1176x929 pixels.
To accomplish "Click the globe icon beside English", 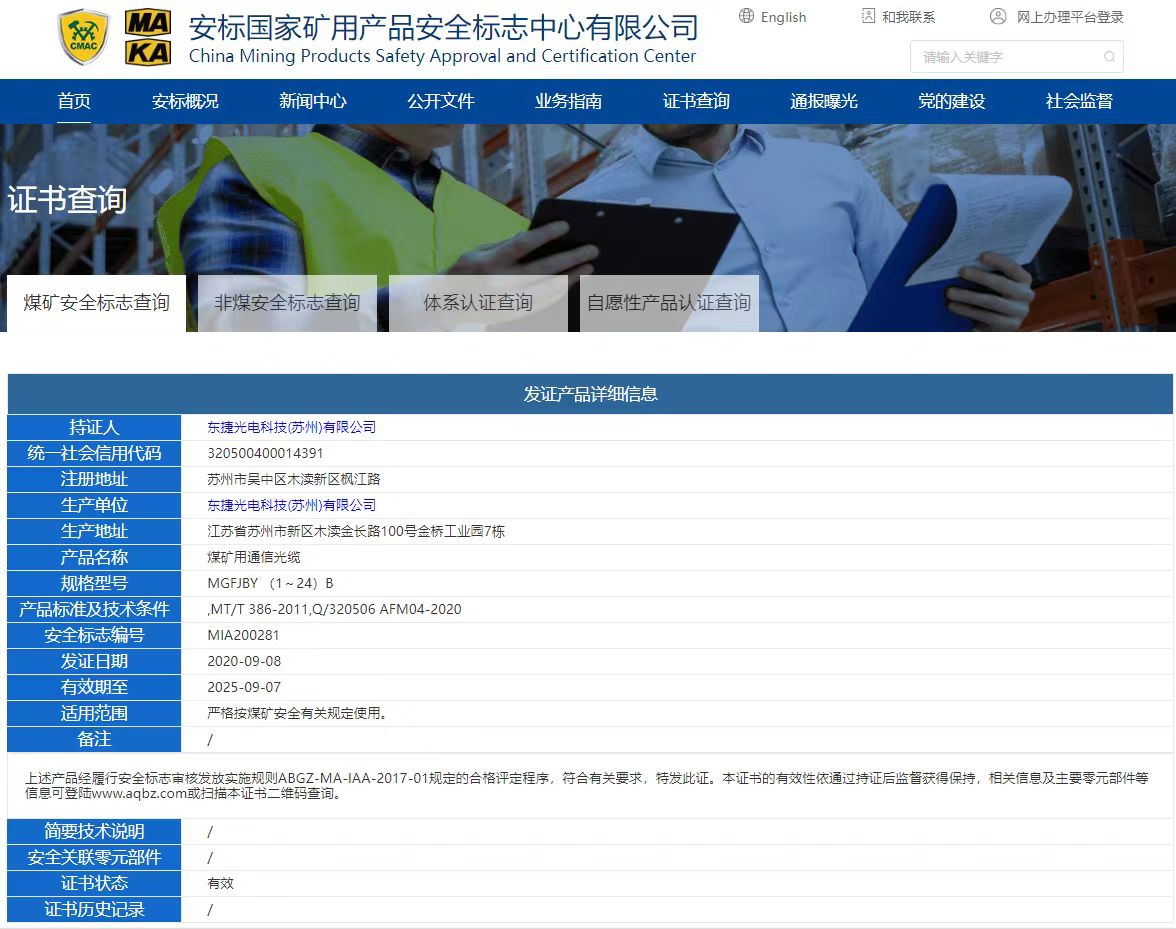I will tap(746, 16).
